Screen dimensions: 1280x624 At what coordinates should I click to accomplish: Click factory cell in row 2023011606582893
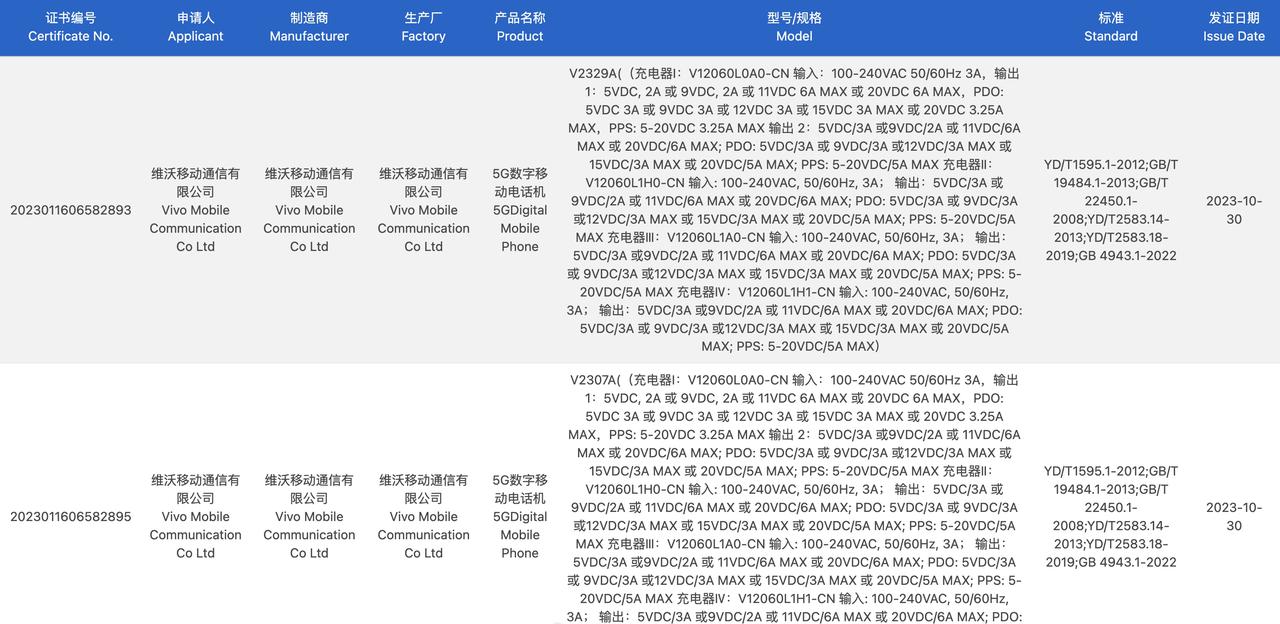423,210
